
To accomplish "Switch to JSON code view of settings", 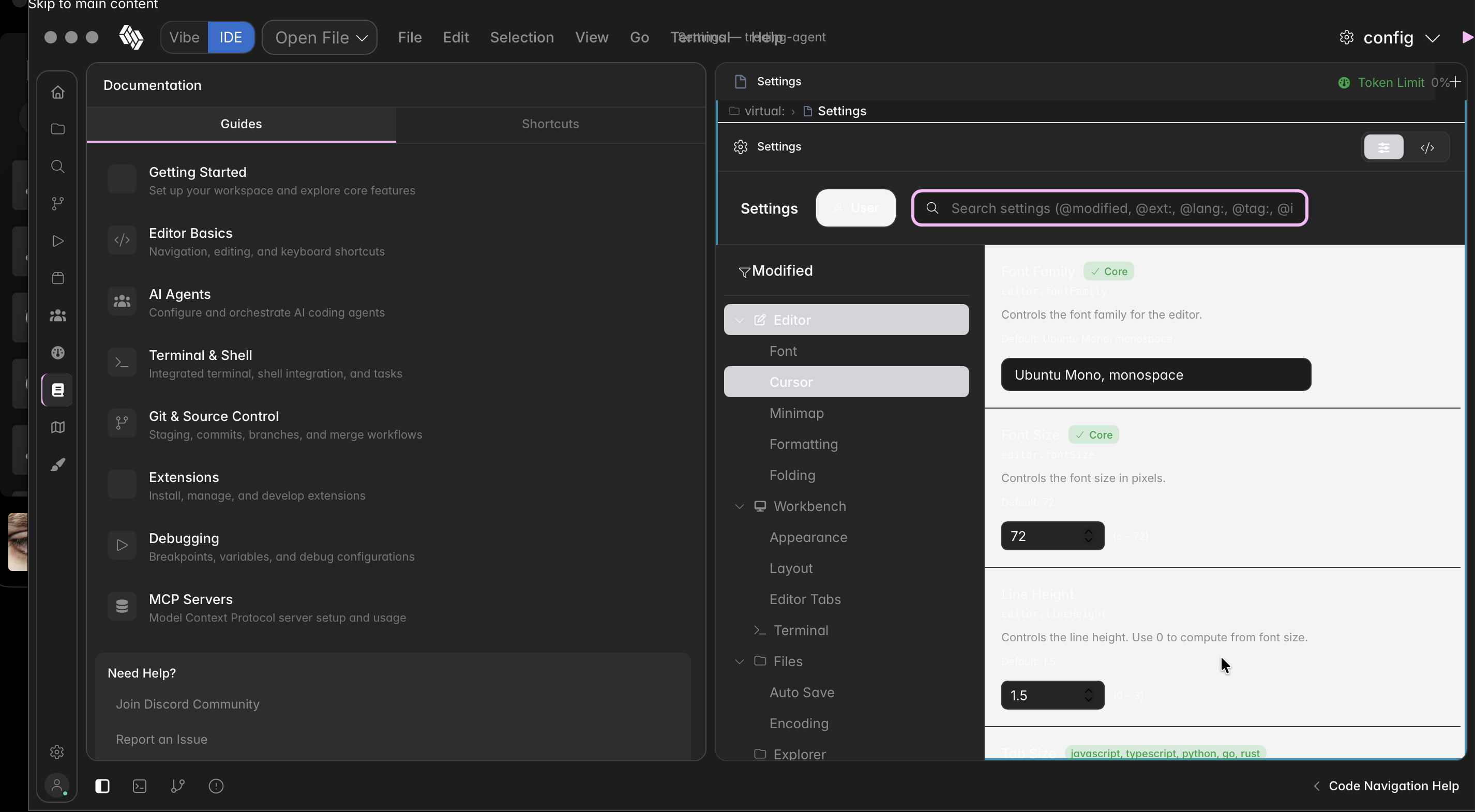I will [1427, 148].
